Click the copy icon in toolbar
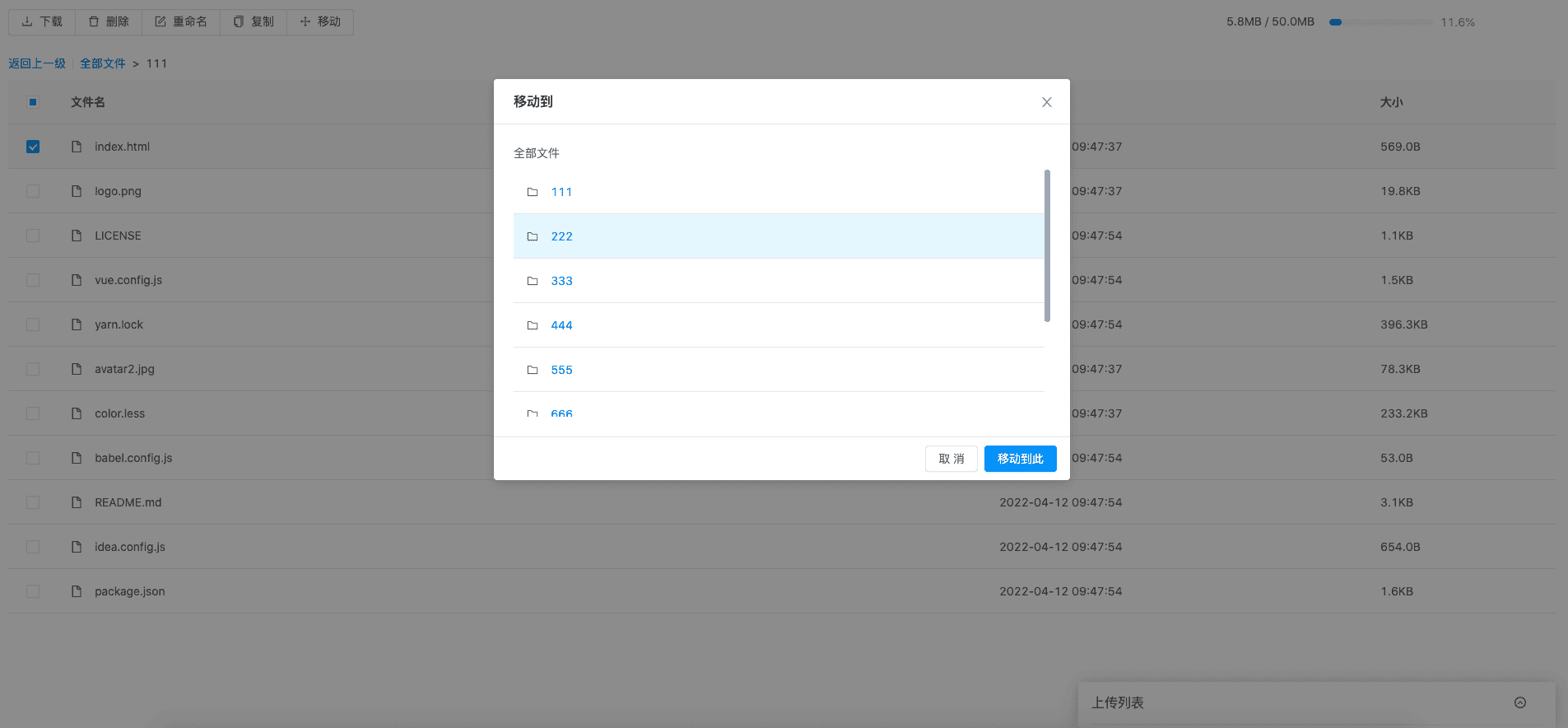This screenshot has width=1568, height=728. [239, 21]
